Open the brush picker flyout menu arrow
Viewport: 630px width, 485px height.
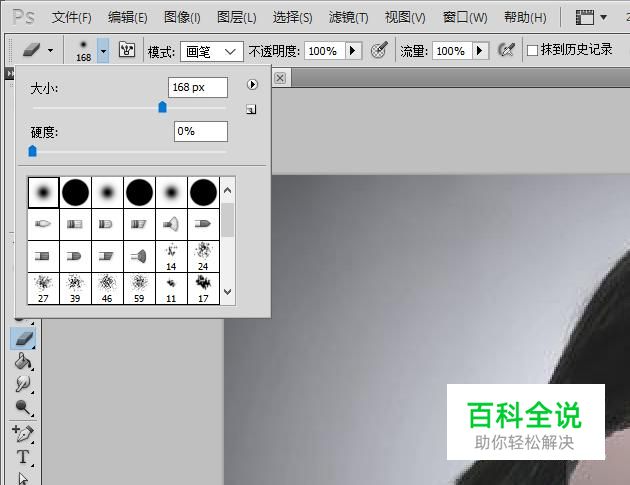coord(253,86)
